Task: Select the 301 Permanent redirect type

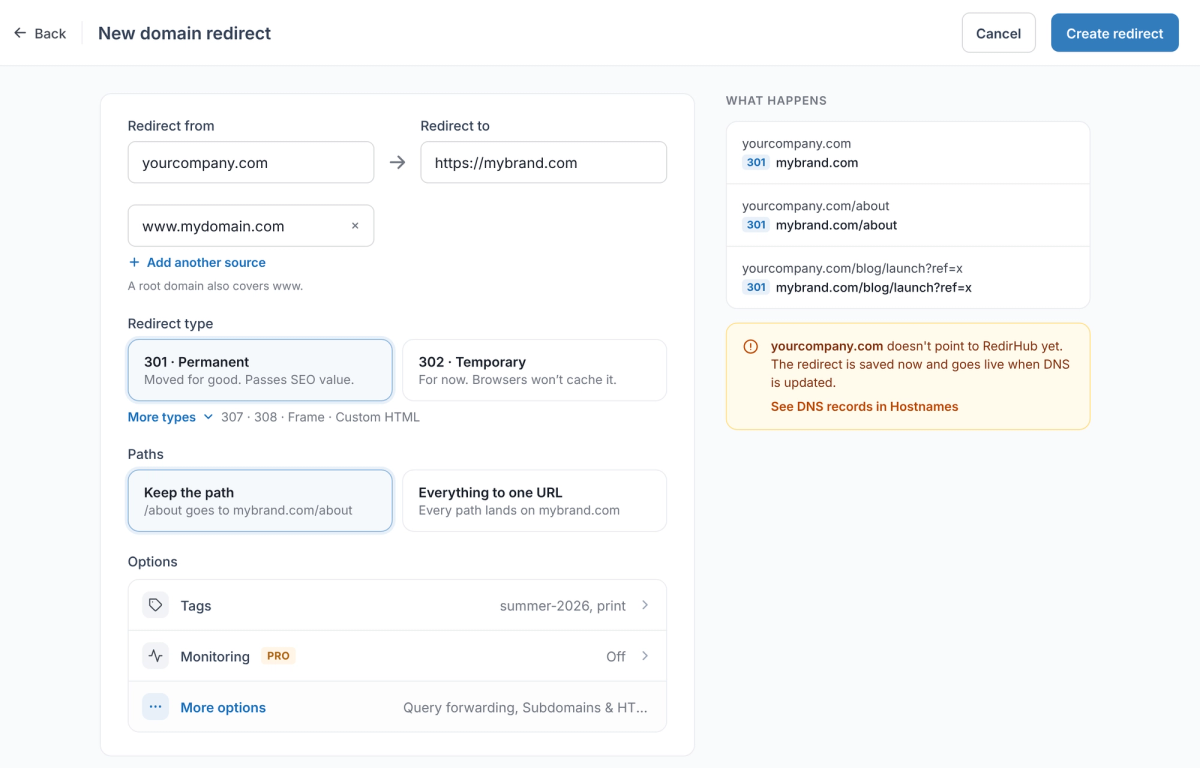Action: point(260,370)
